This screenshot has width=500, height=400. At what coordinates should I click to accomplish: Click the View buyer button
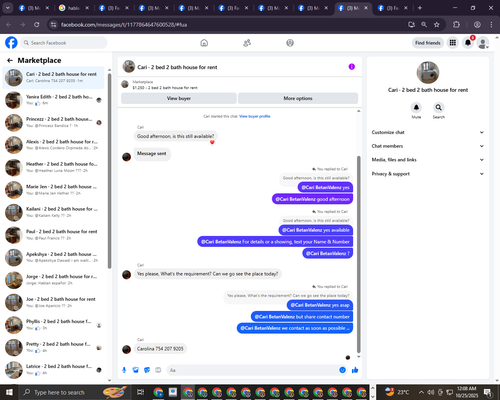pyautogui.click(x=179, y=98)
